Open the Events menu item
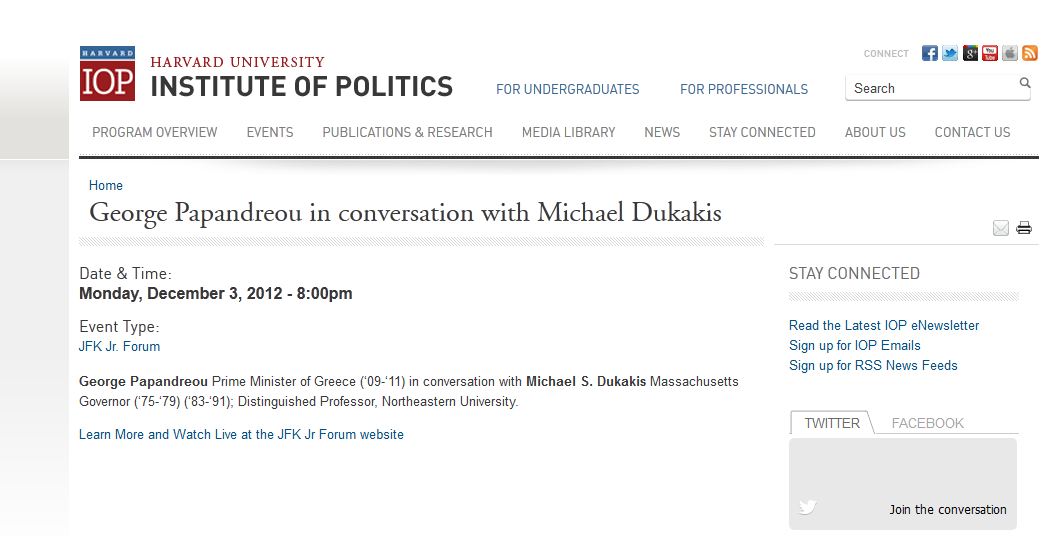Screen dimensions: 1049x558 tap(270, 132)
